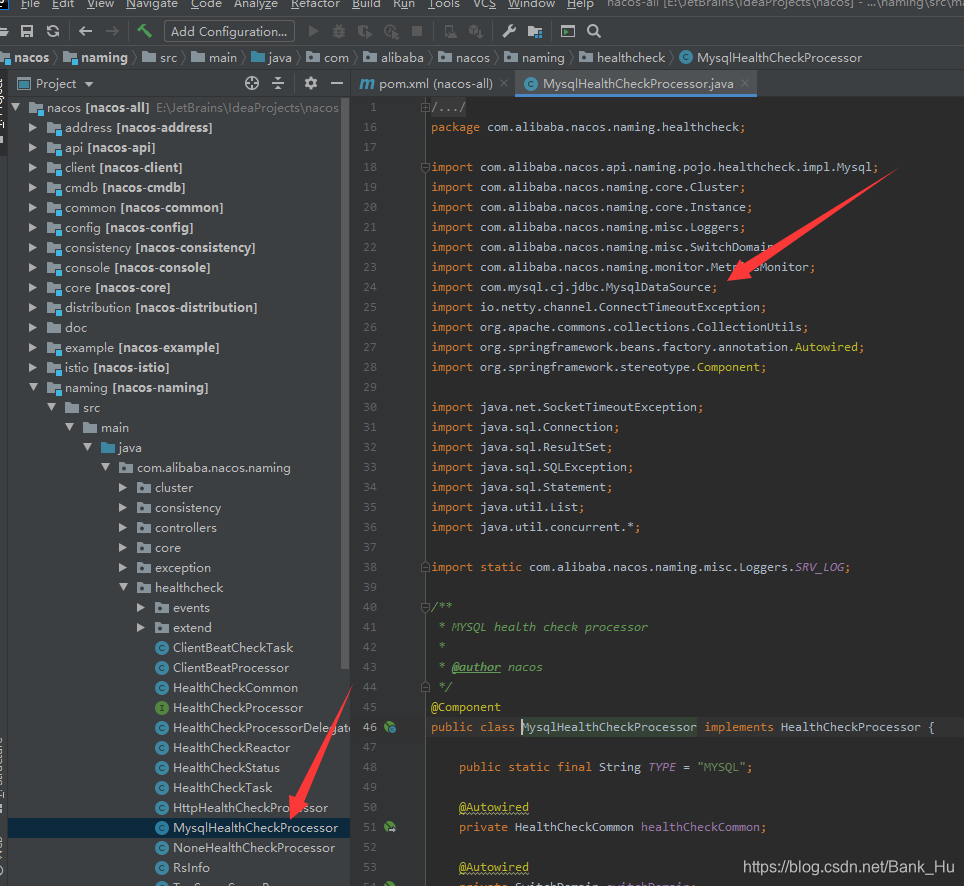Expand the api [nacos-api] module
Image resolution: width=964 pixels, height=886 pixels.
pos(33,148)
